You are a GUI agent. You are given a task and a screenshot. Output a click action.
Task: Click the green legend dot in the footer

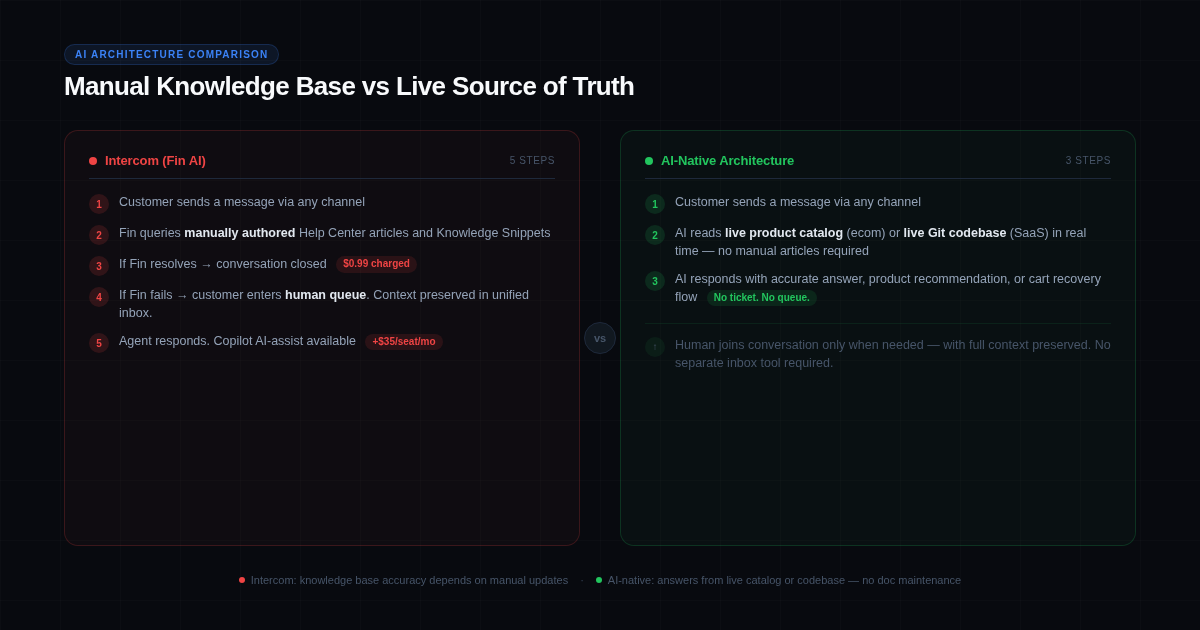[x=599, y=580]
